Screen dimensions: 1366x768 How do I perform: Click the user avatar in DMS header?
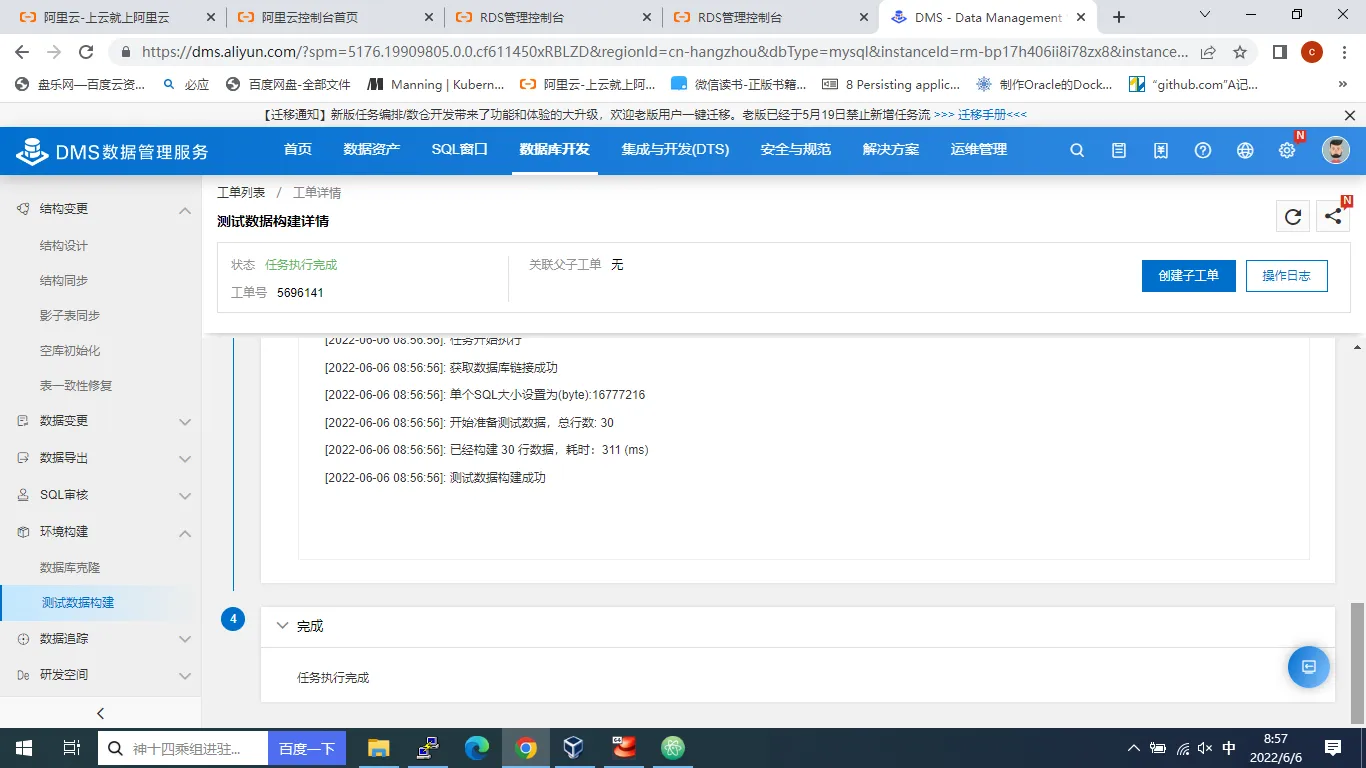1335,150
